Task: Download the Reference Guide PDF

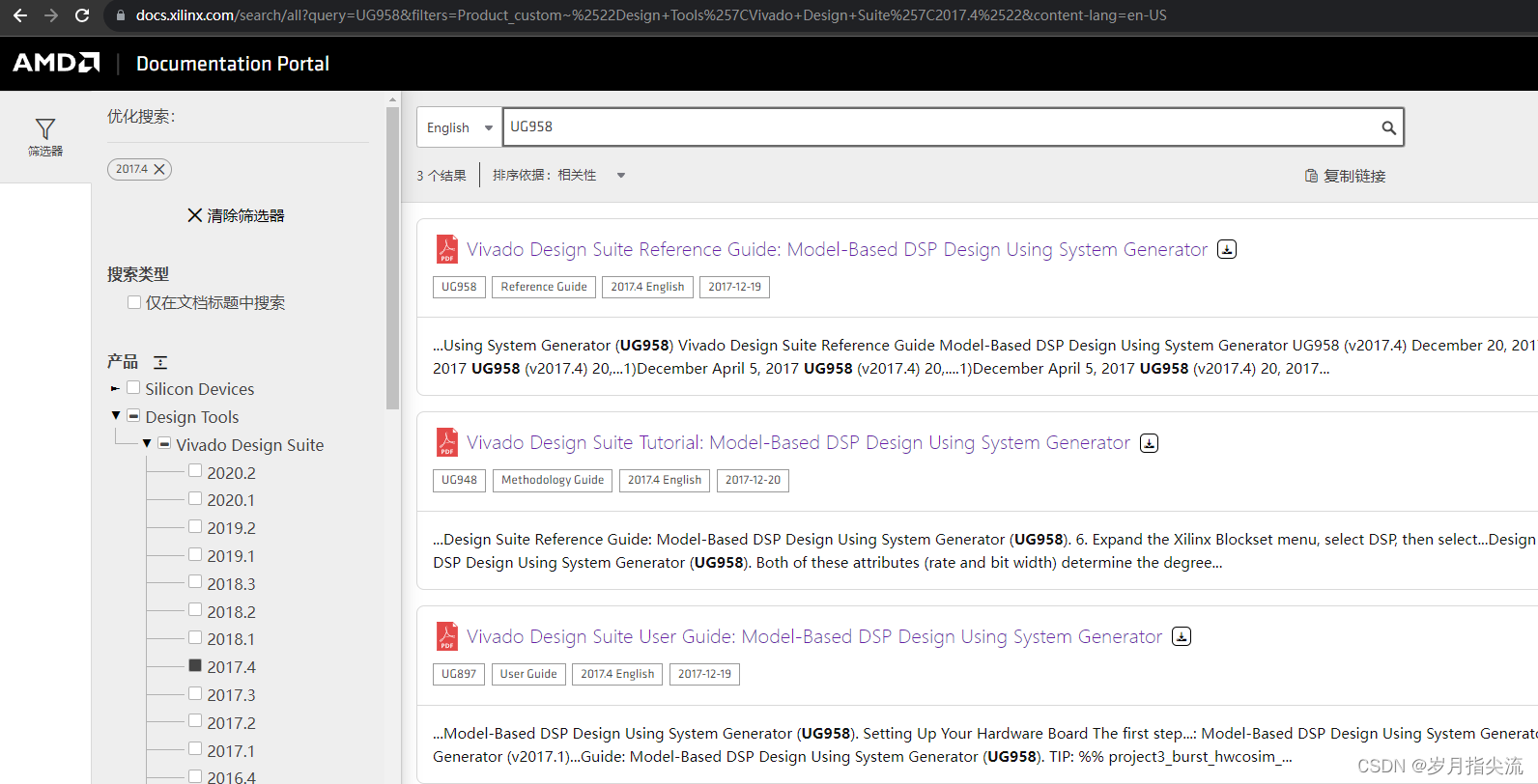Action: (1227, 249)
